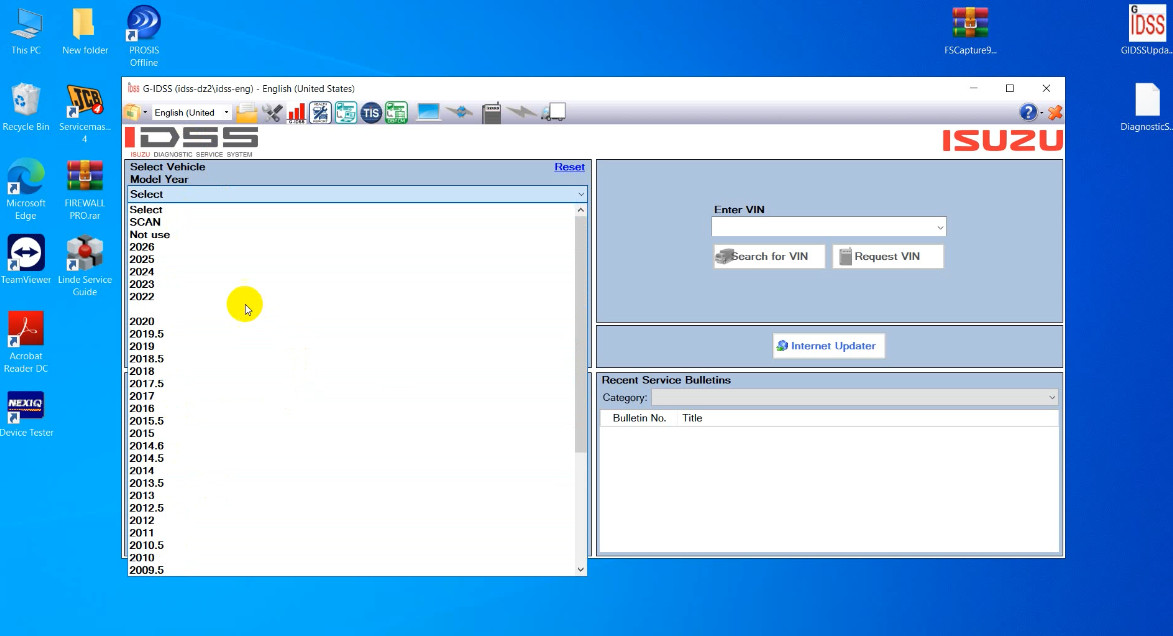Image resolution: width=1173 pixels, height=636 pixels.
Task: Expand the Enter VIN dropdown arrow
Action: coord(940,227)
